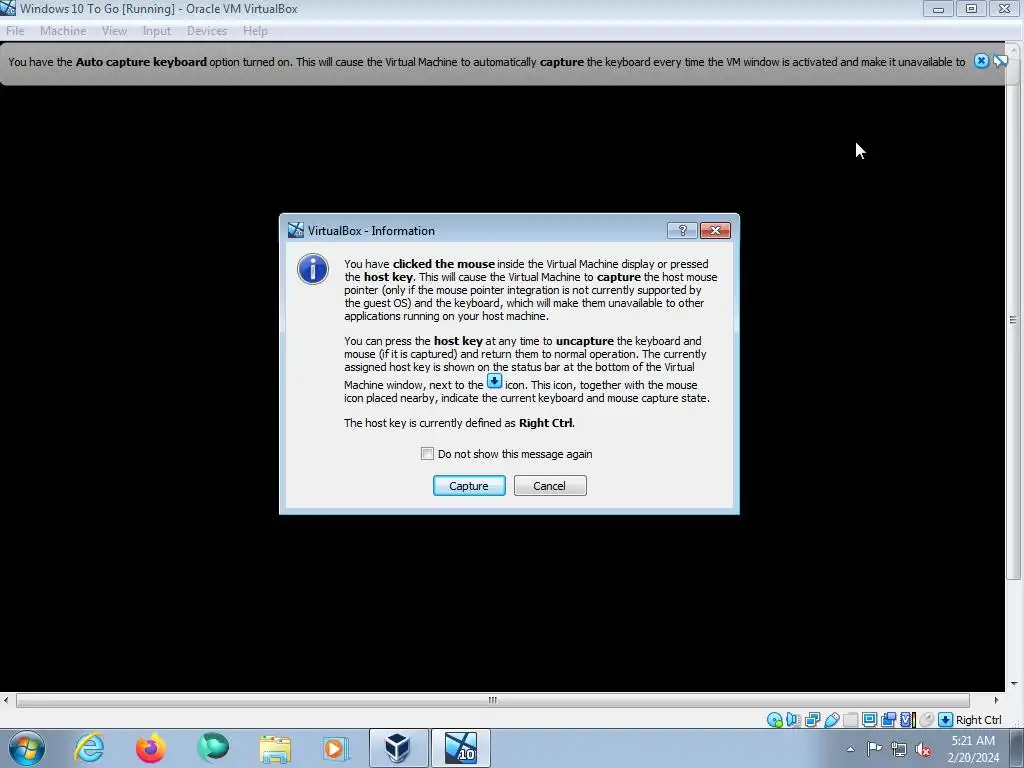1024x768 pixels.
Task: Click the display monitor status icon
Action: pos(869,720)
